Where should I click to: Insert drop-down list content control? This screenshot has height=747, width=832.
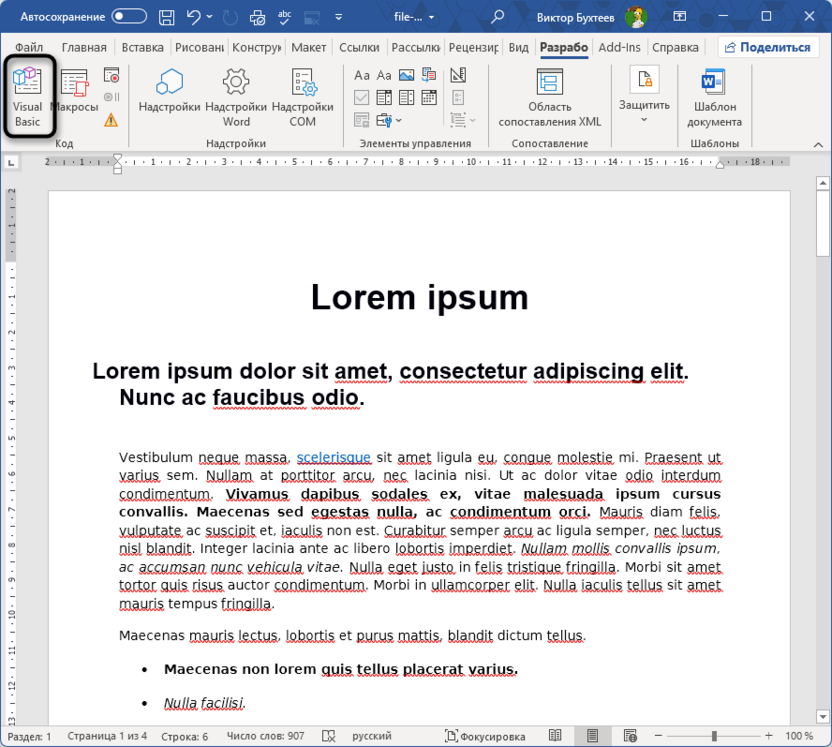406,98
